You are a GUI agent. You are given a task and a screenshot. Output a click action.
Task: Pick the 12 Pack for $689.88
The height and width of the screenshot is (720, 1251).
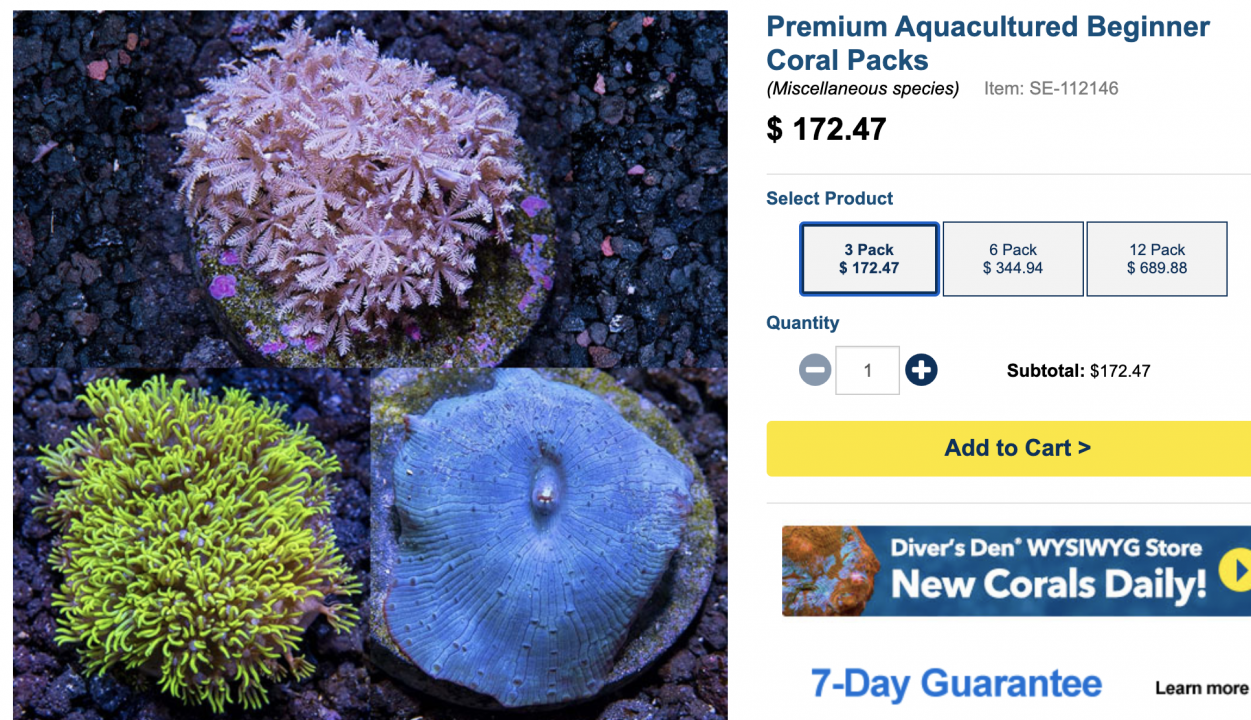click(x=1156, y=259)
